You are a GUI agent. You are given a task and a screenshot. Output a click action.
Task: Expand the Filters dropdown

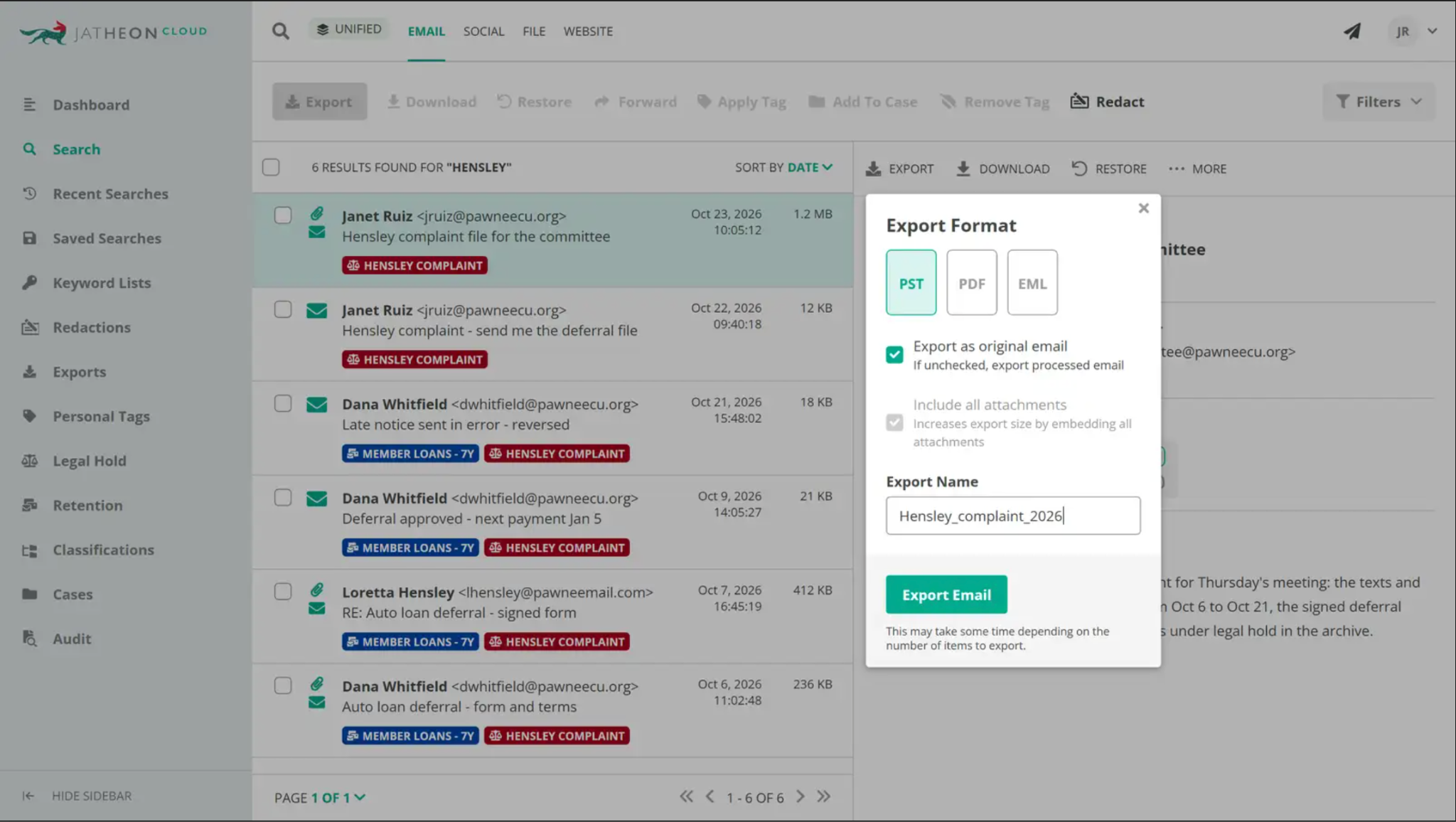coord(1379,102)
